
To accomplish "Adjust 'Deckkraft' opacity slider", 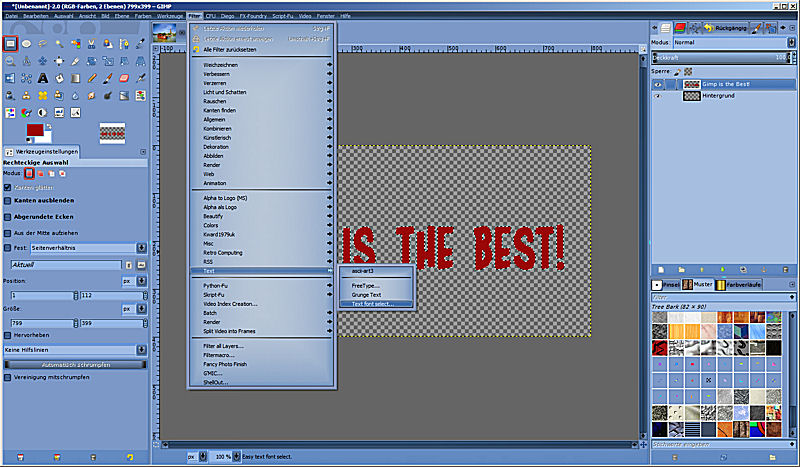I will [x=723, y=57].
